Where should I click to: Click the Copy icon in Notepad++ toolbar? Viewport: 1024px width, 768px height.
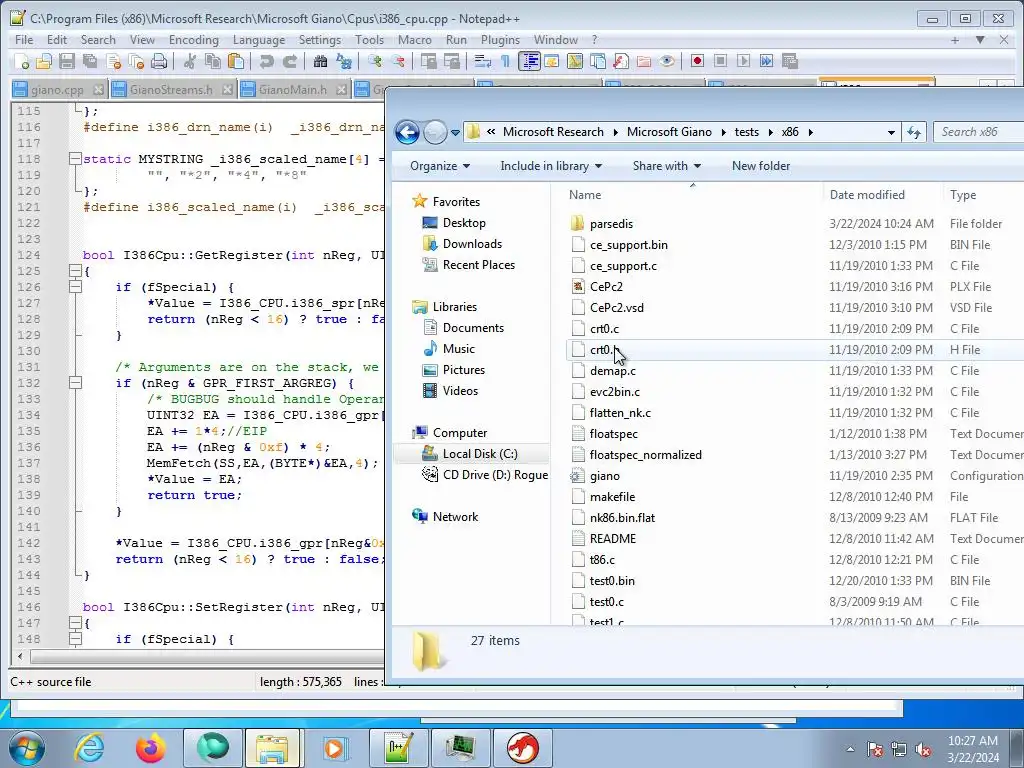point(213,61)
